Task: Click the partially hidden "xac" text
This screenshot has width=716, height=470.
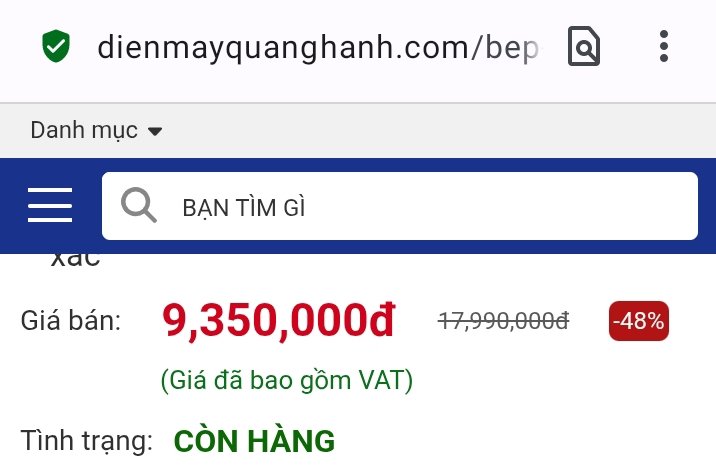Action: 75,259
